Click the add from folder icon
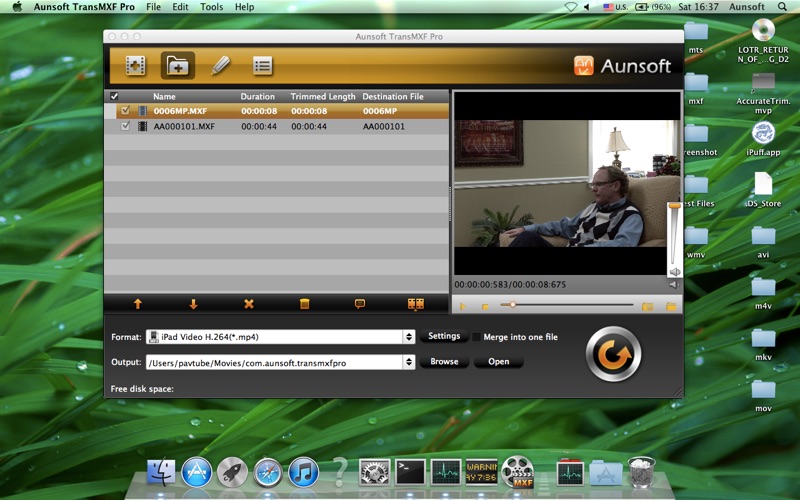800x500 pixels. coord(178,66)
